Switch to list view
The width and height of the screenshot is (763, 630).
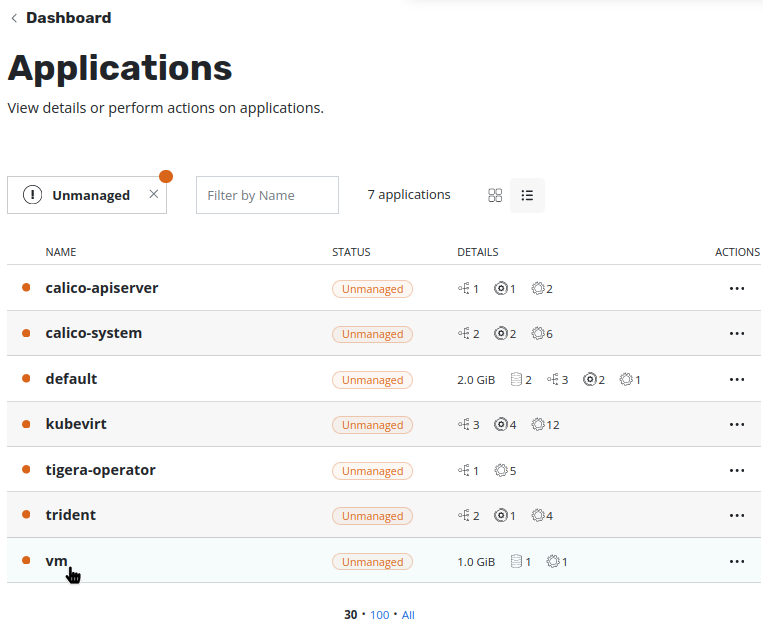[x=527, y=195]
